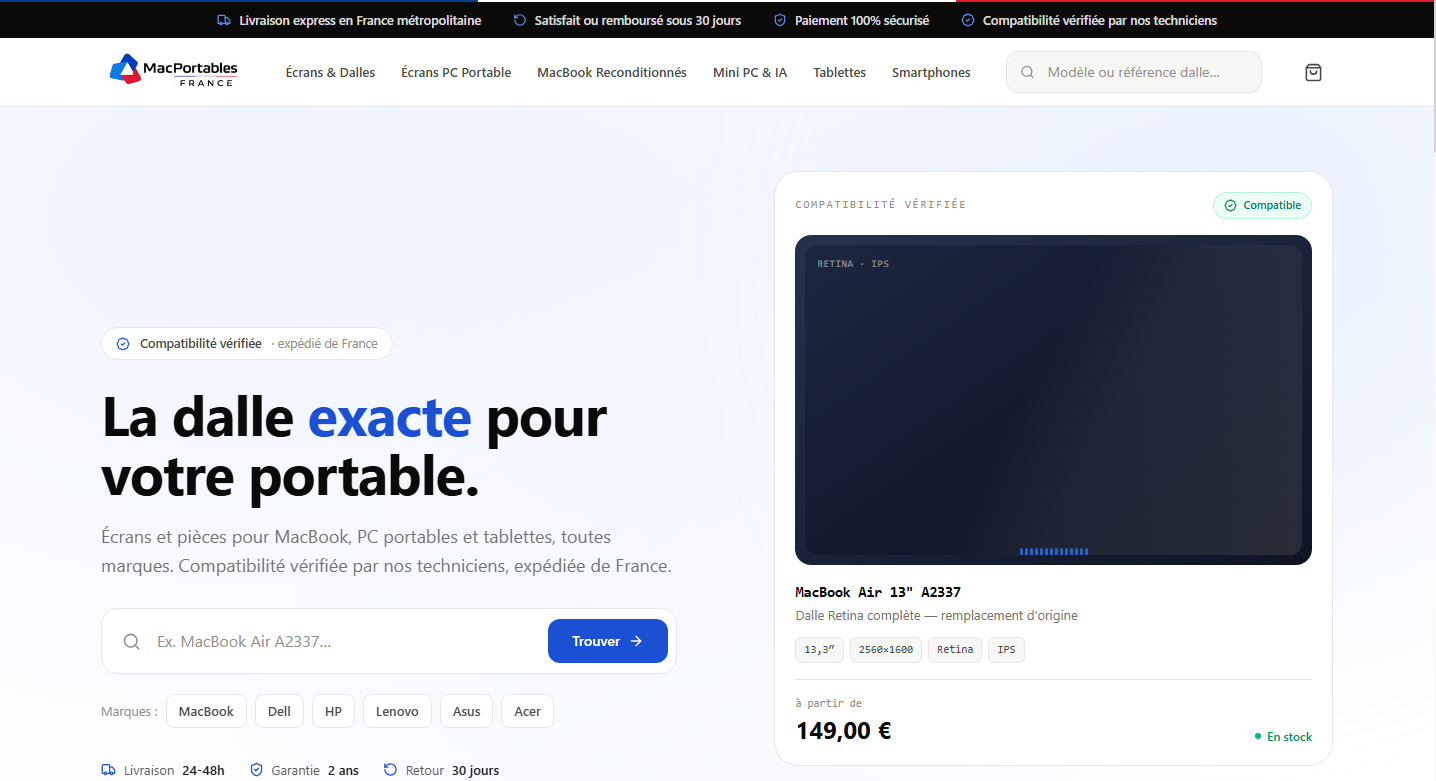
Task: Select the HP brand chip
Action: [x=333, y=711]
